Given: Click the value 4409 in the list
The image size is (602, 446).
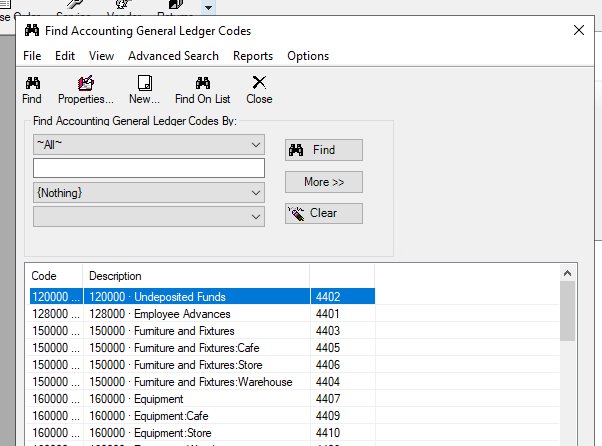Looking at the screenshot, I should [328, 416].
